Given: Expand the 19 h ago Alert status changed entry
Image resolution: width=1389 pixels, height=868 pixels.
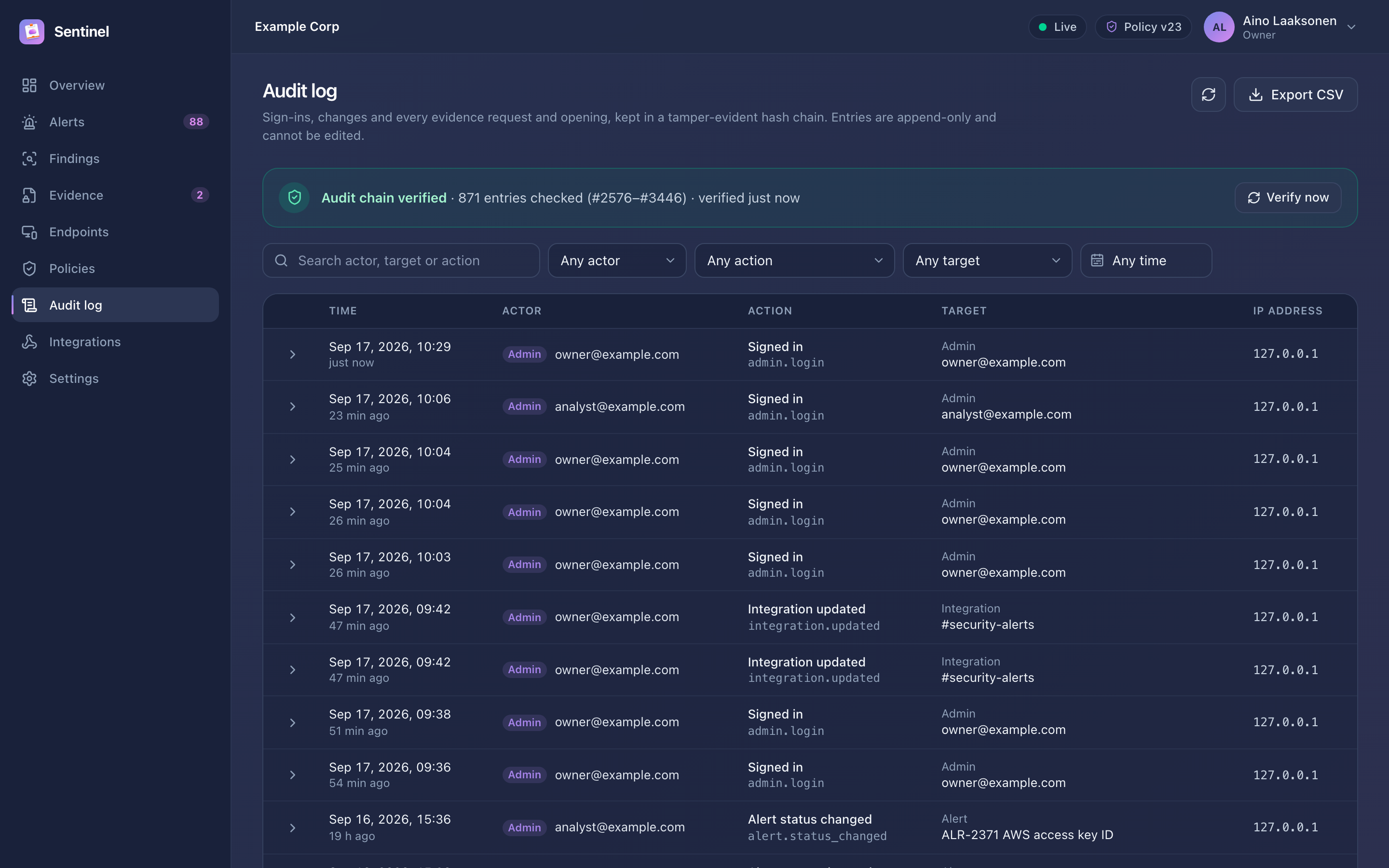Looking at the screenshot, I should tap(293, 828).
